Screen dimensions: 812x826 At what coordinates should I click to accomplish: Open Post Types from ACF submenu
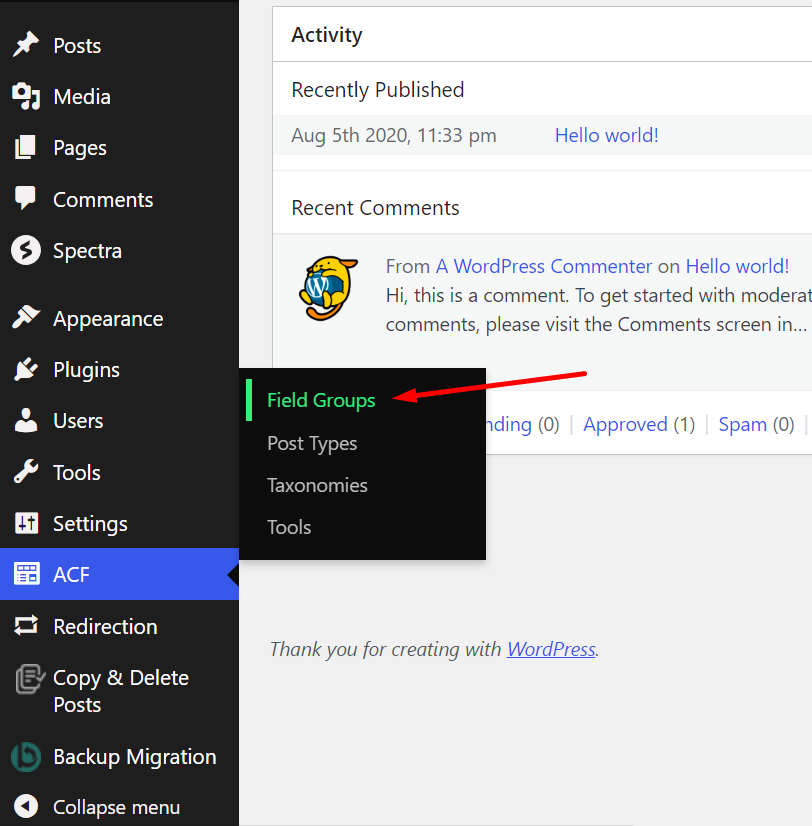(312, 443)
